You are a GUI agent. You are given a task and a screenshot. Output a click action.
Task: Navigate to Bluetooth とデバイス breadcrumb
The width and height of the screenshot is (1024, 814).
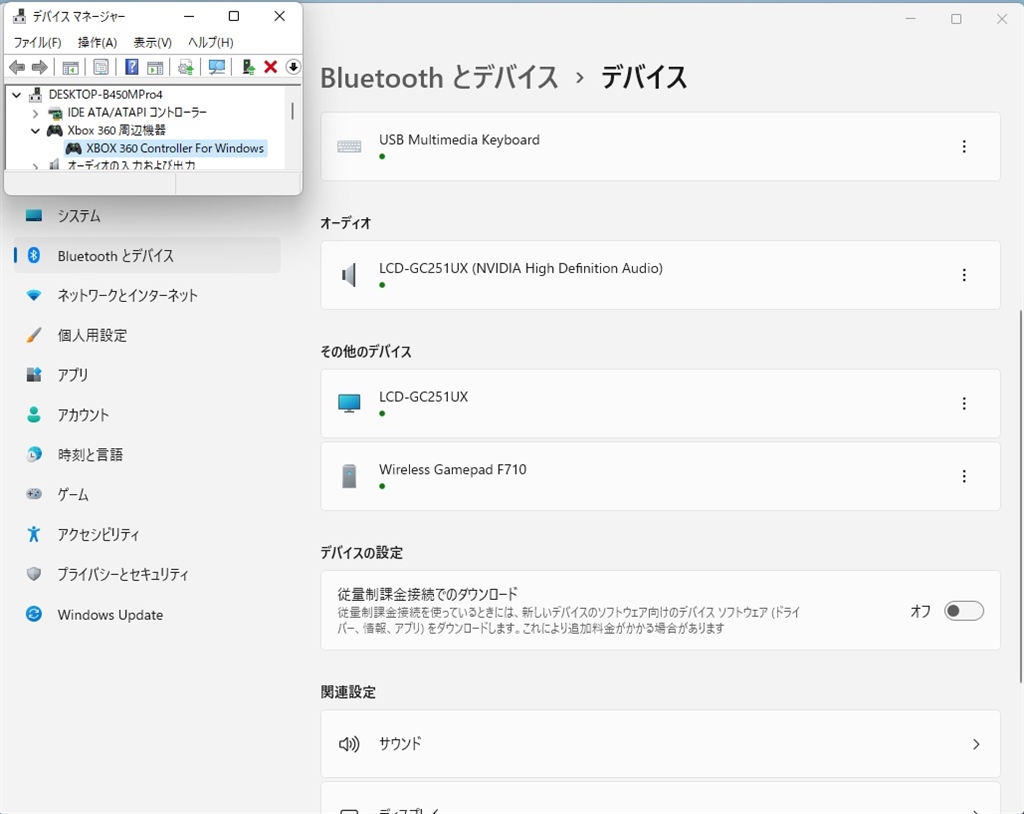click(440, 78)
